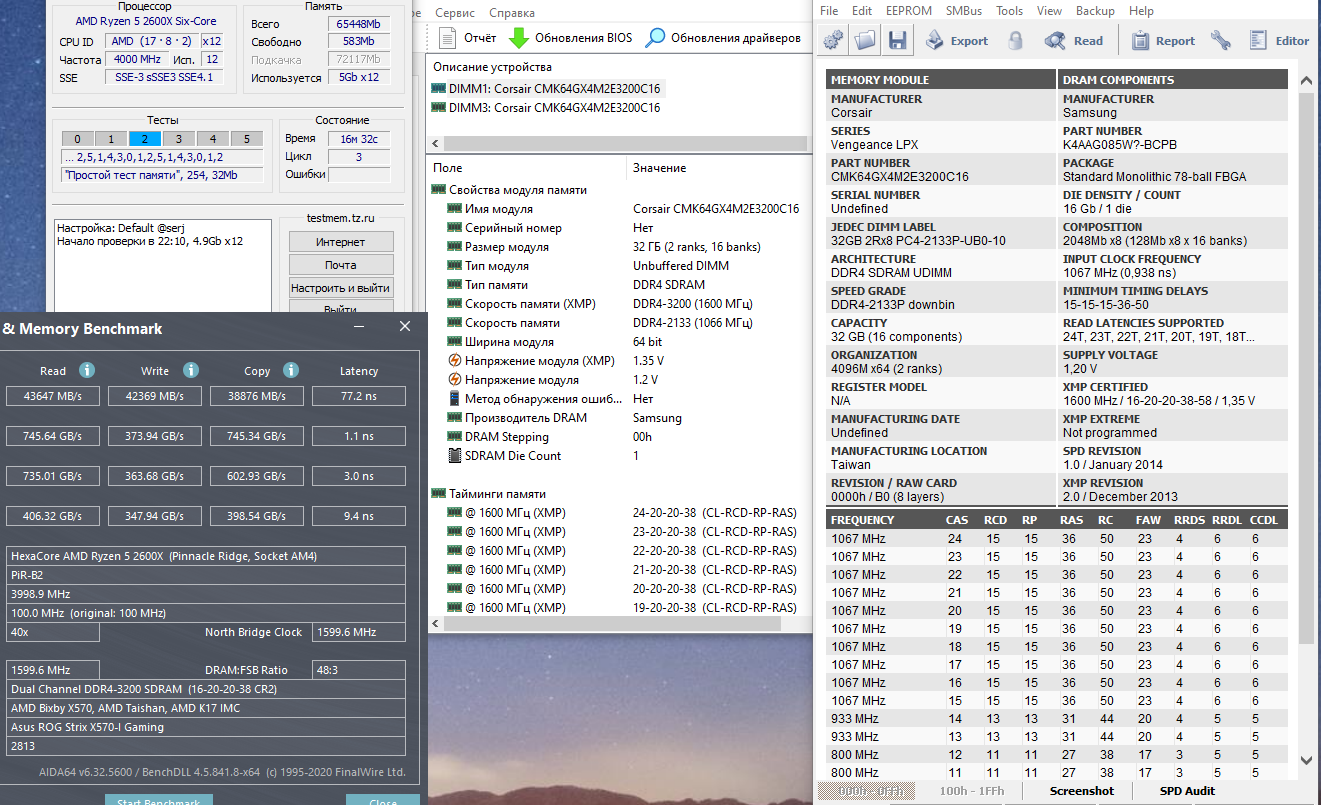Open the Tools menu
The image size is (1321, 805).
pyautogui.click(x=1010, y=11)
